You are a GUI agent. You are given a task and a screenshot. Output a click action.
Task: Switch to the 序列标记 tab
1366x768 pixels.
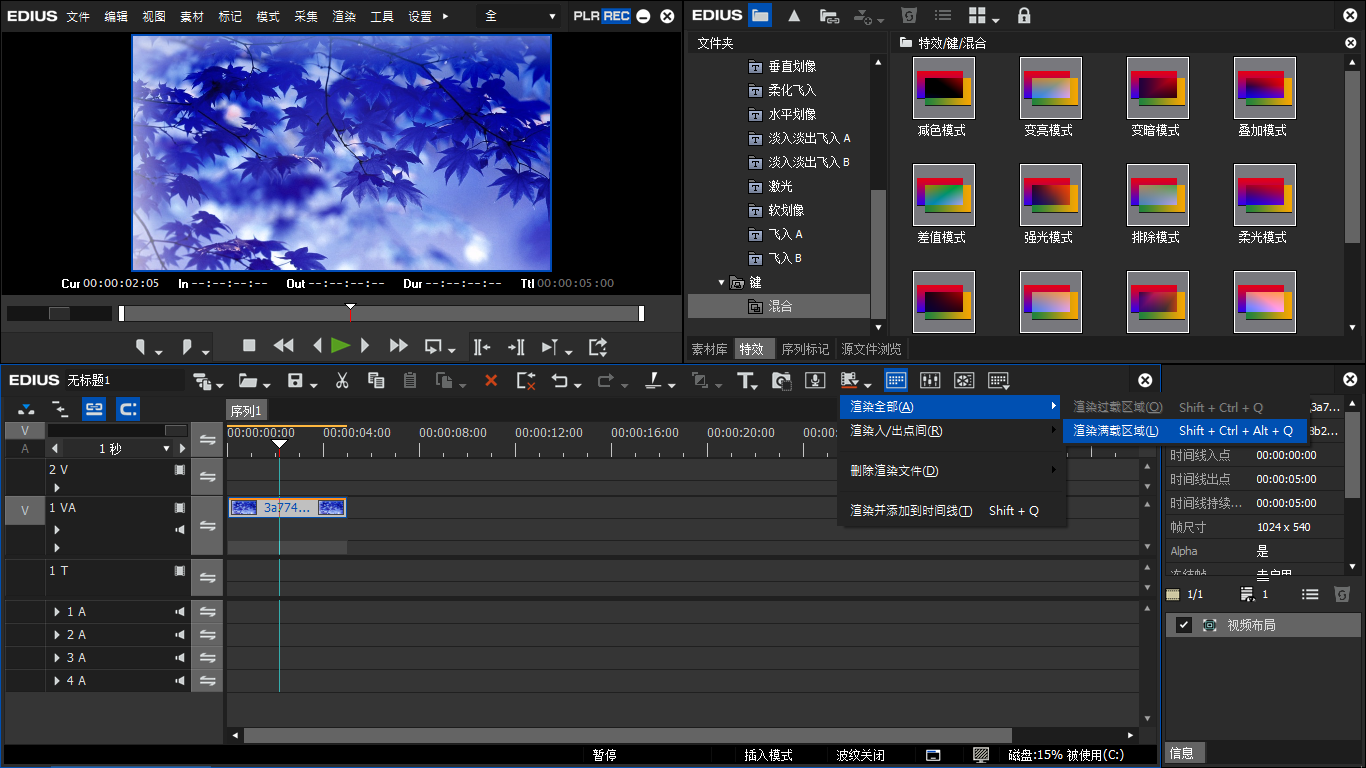[x=805, y=349]
